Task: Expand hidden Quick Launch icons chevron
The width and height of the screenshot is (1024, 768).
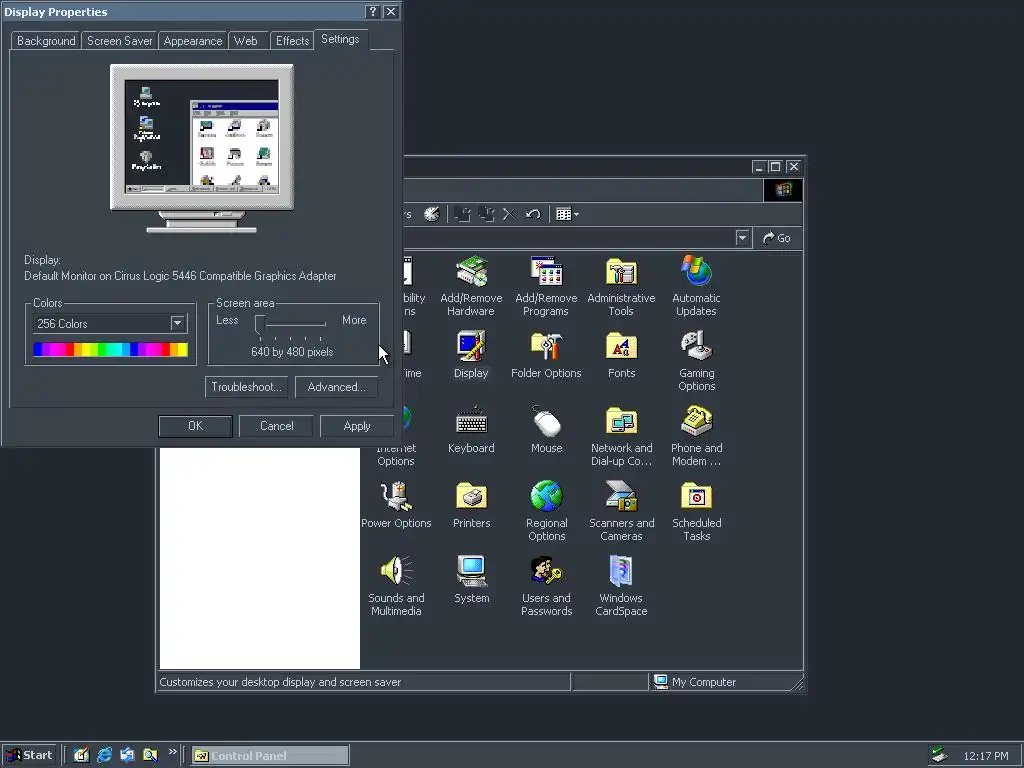Action: (172, 752)
